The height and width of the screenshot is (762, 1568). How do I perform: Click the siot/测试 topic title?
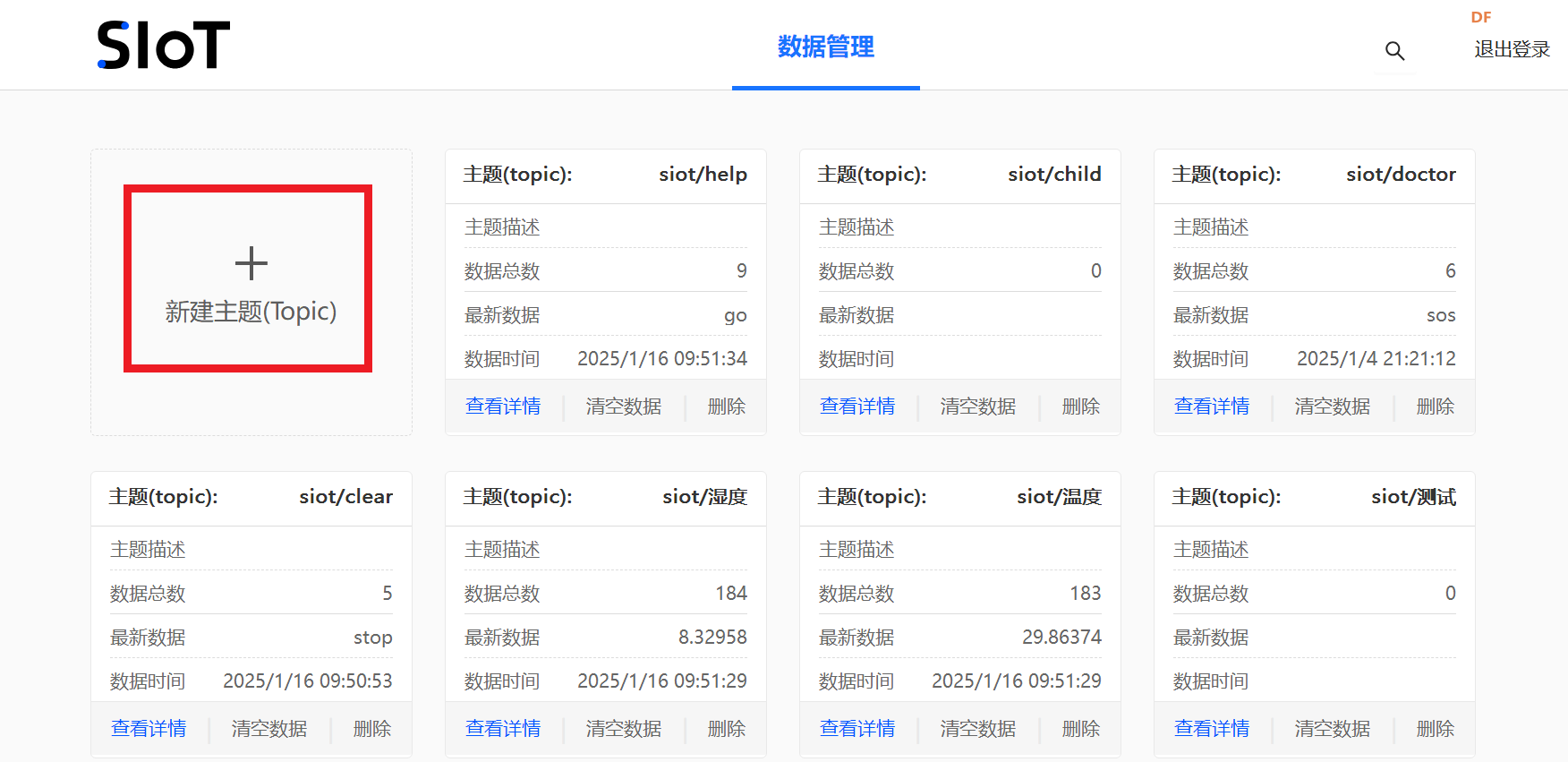coord(1414,497)
